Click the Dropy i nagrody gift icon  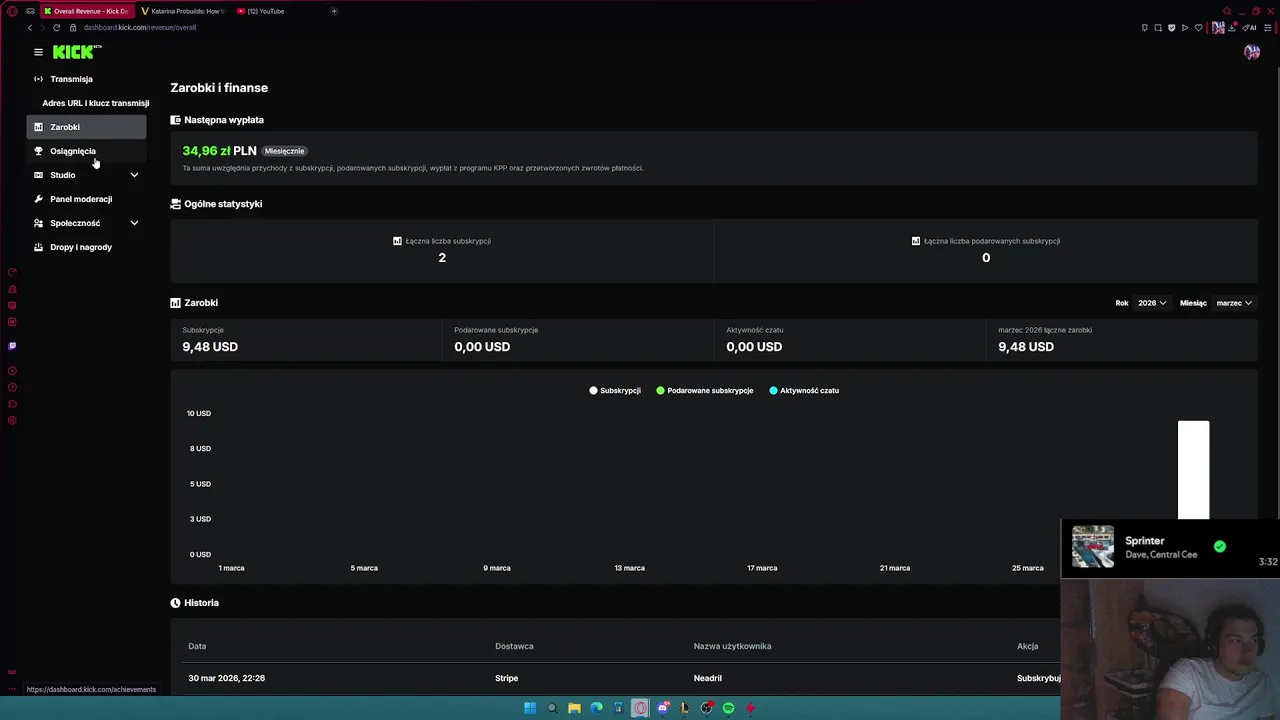[38, 247]
